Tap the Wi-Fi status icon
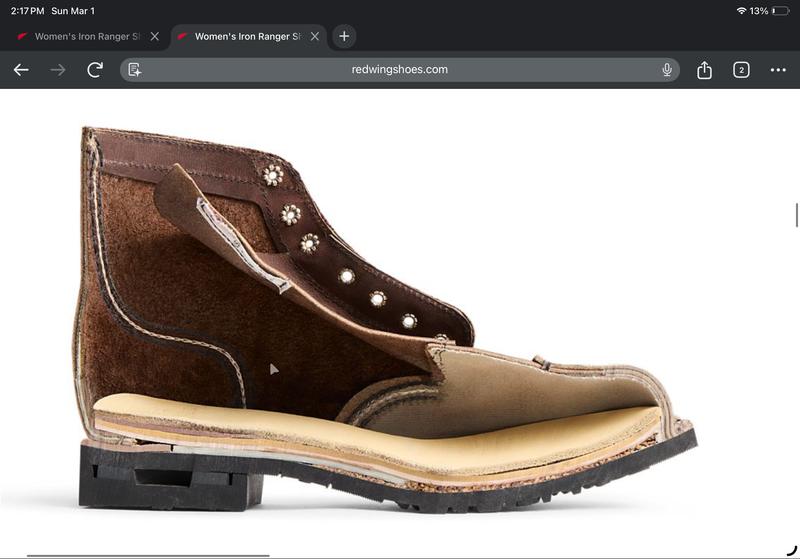 point(741,11)
